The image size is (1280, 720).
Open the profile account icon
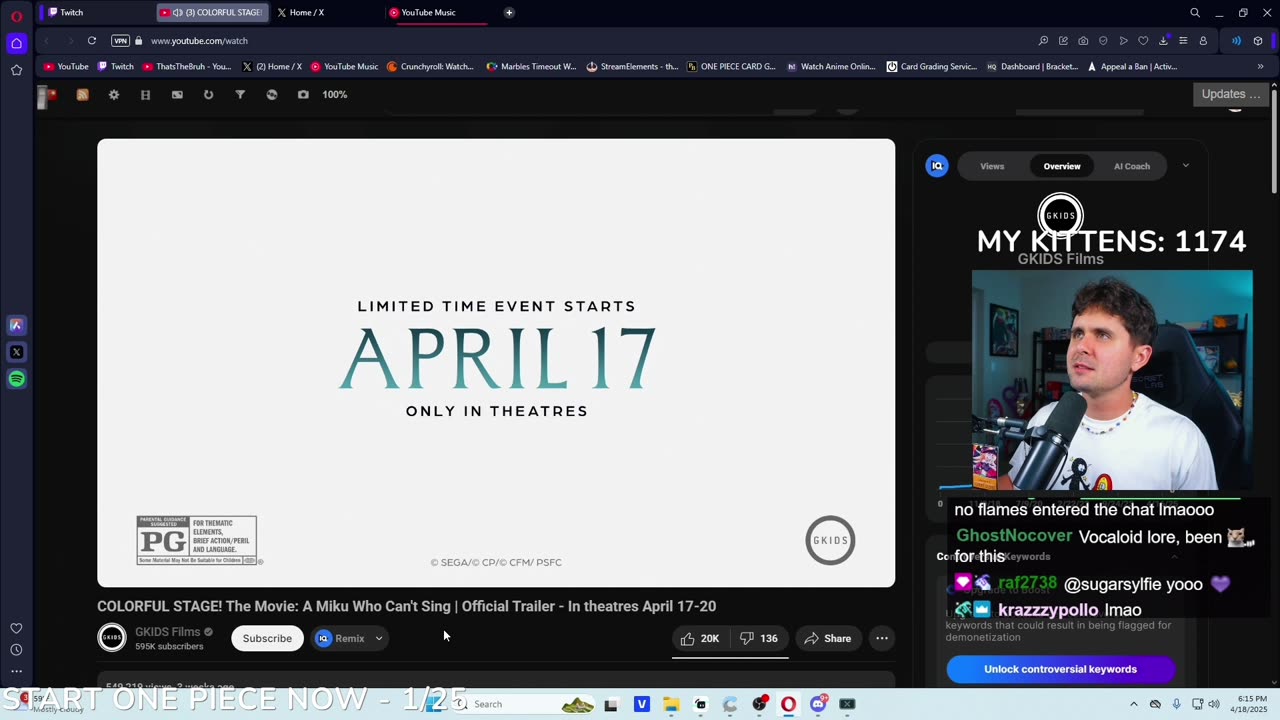(x=1203, y=41)
